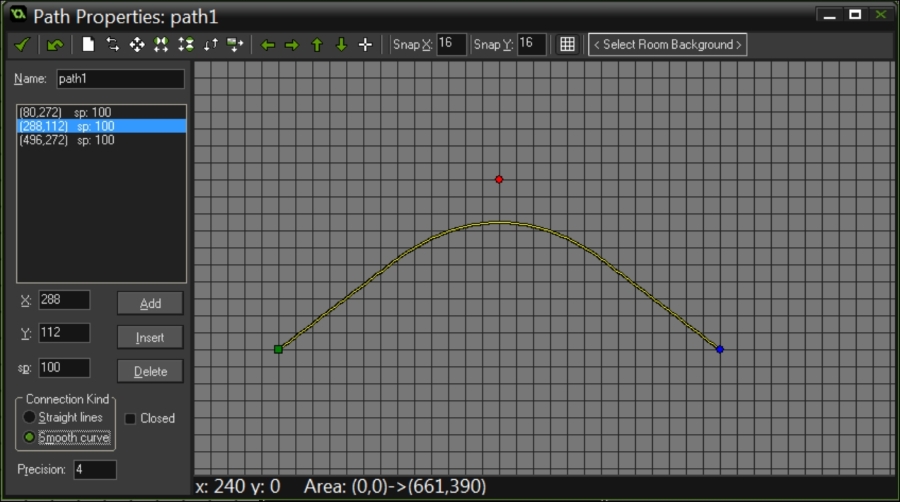Click the Snap X input field

coord(451,45)
